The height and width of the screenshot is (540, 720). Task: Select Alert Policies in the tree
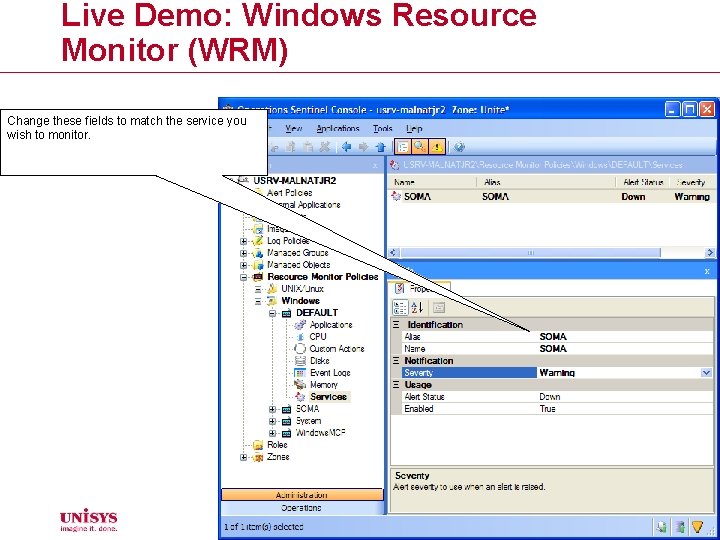pos(289,193)
